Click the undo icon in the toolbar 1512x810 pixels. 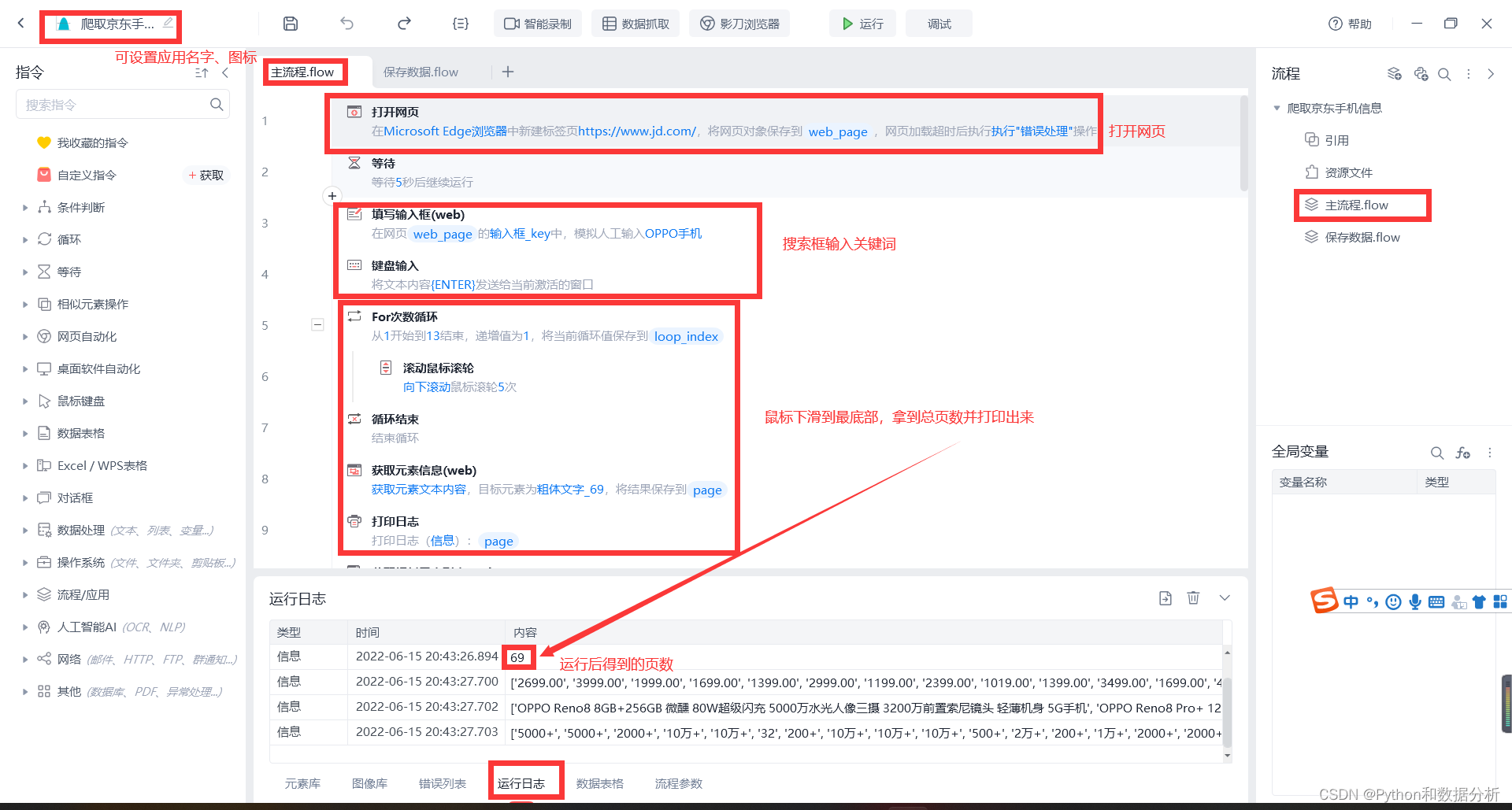346,24
